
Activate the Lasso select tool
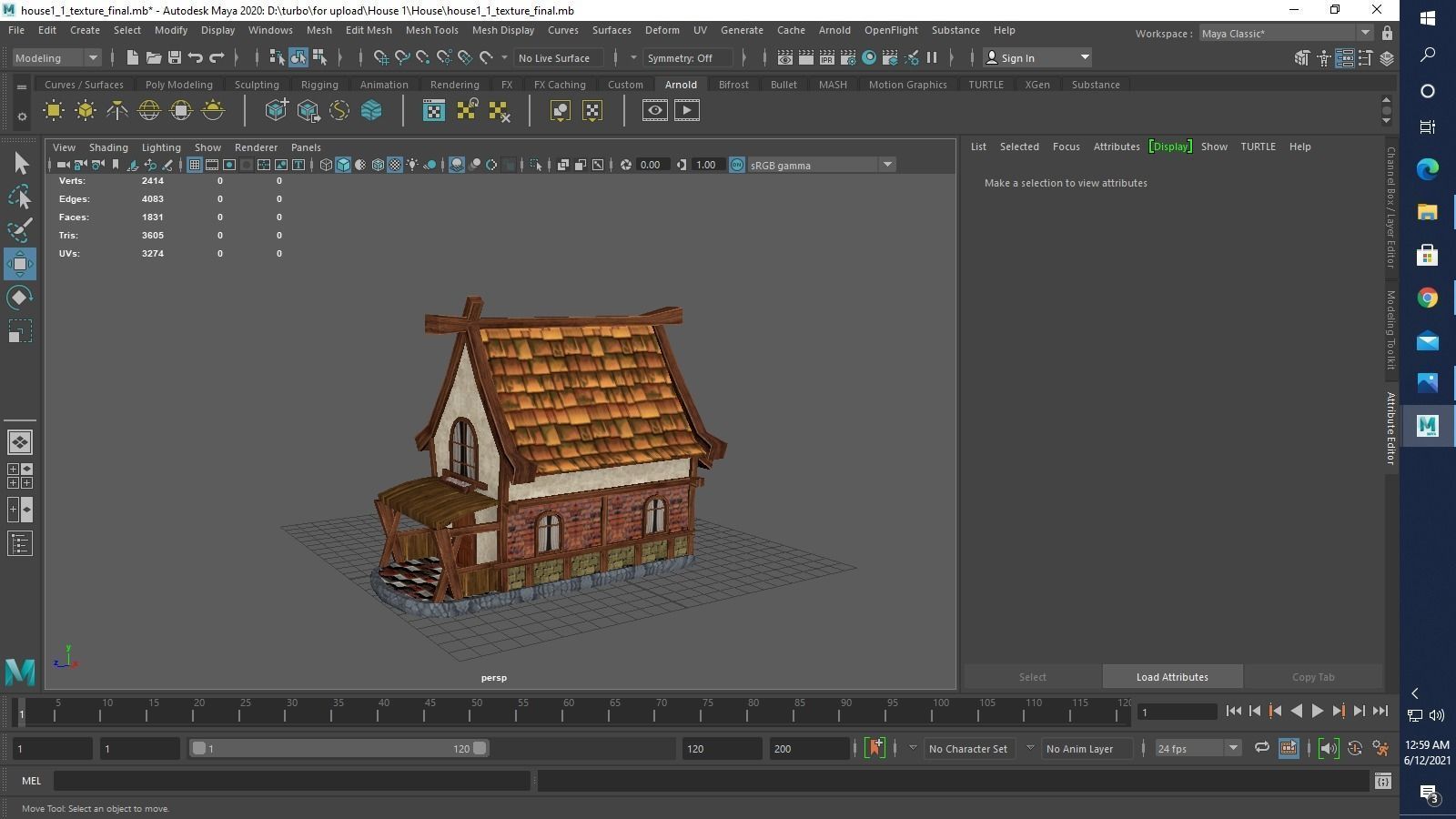click(x=20, y=197)
